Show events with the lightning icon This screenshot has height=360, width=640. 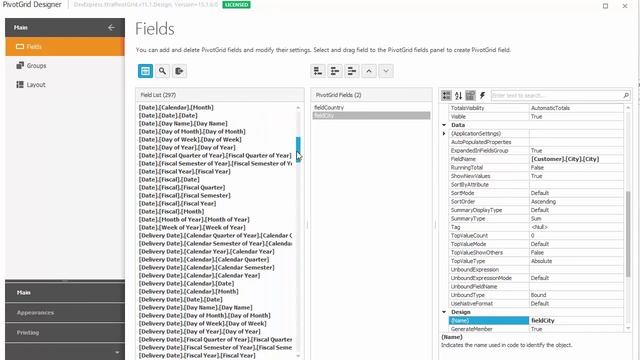coord(482,96)
